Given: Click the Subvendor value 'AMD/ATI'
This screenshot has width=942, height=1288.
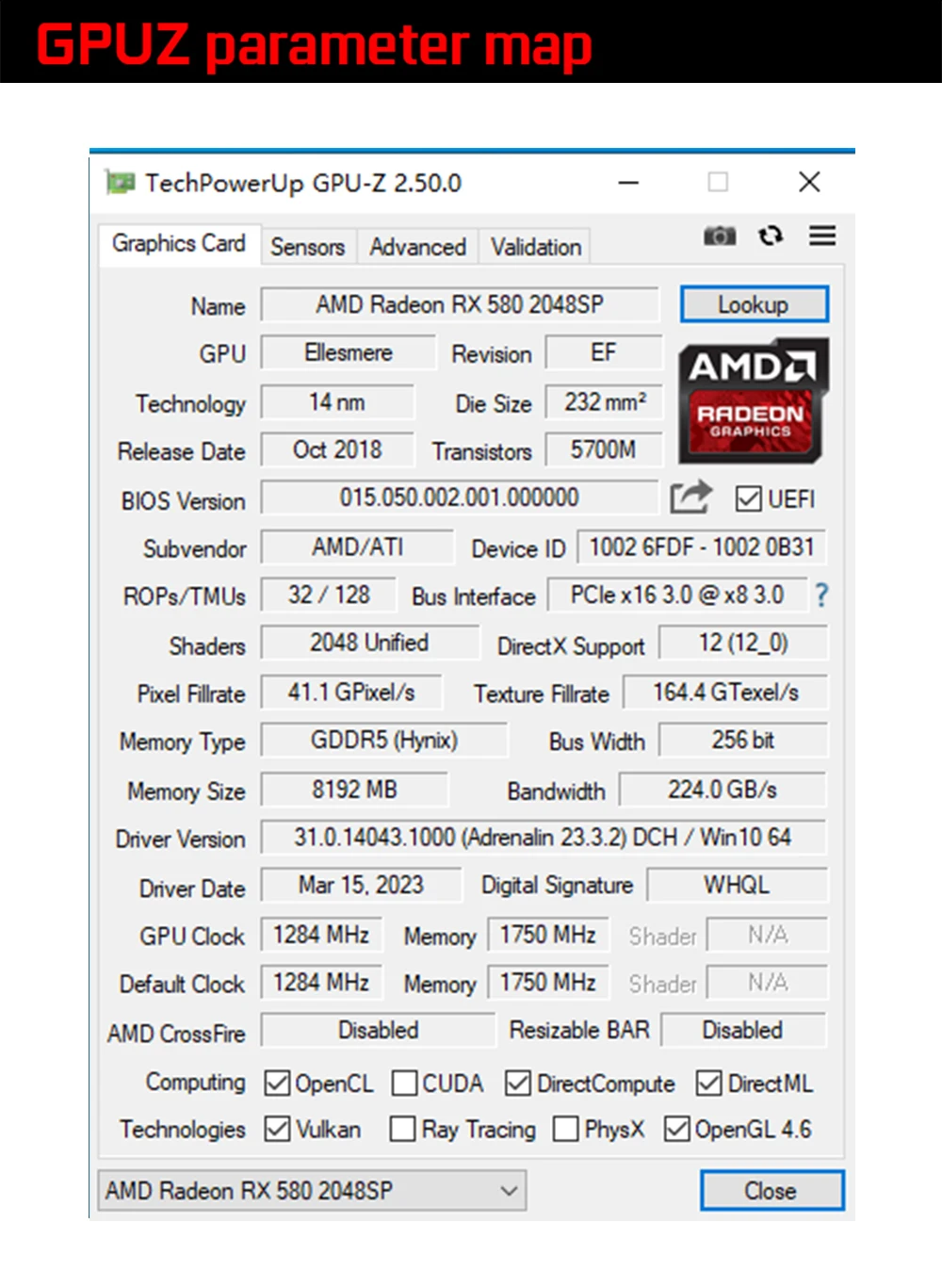Looking at the screenshot, I should pyautogui.click(x=358, y=546).
